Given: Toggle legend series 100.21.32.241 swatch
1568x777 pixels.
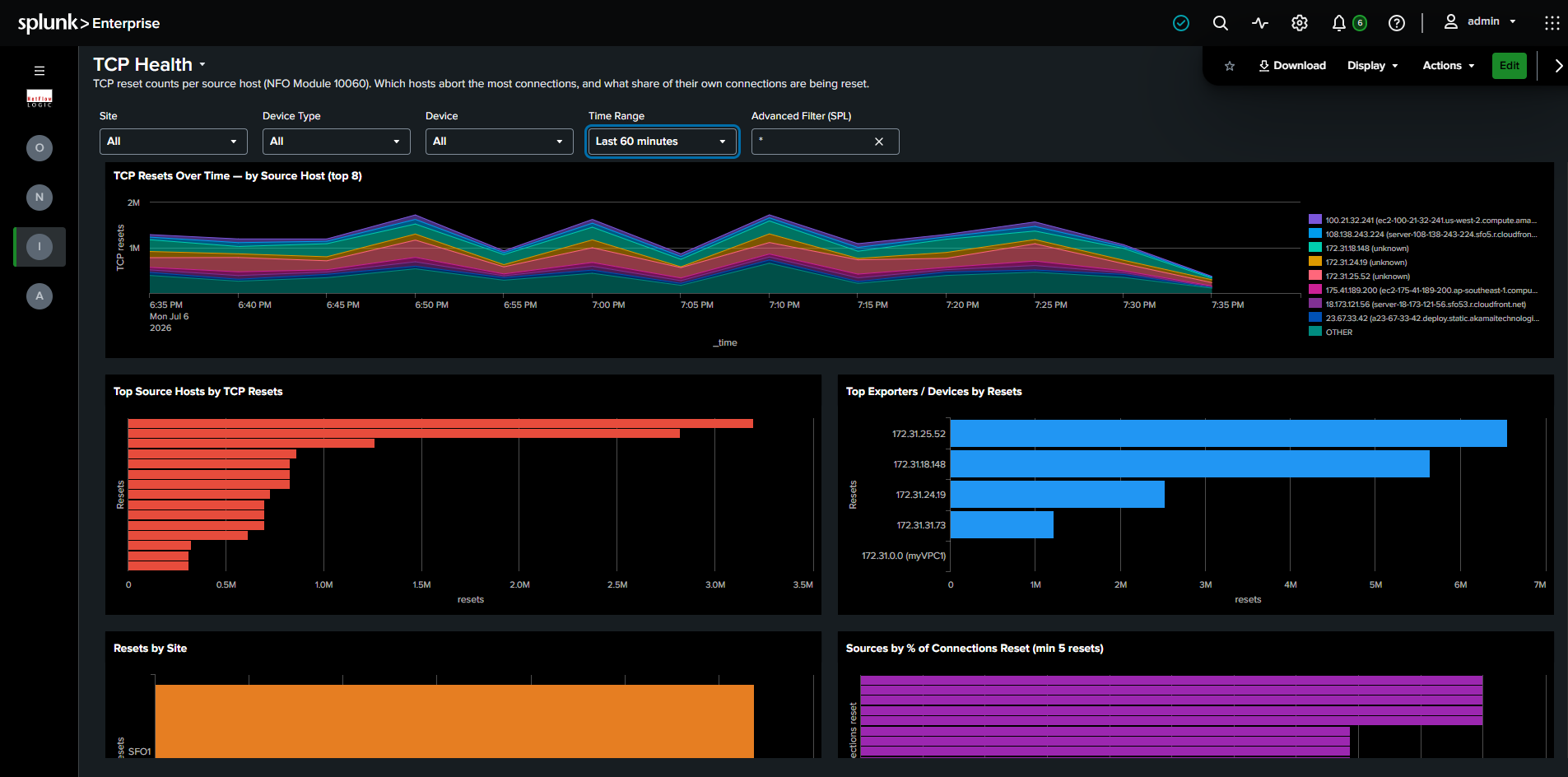Looking at the screenshot, I should [x=1315, y=220].
